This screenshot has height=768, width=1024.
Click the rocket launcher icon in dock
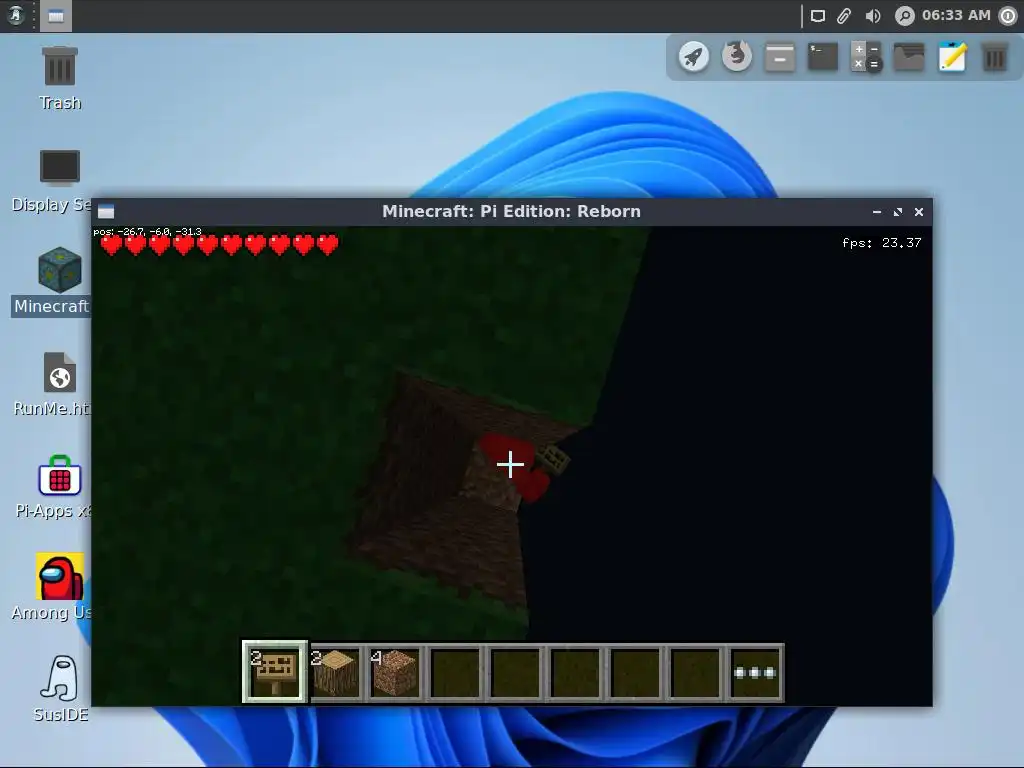click(x=694, y=56)
